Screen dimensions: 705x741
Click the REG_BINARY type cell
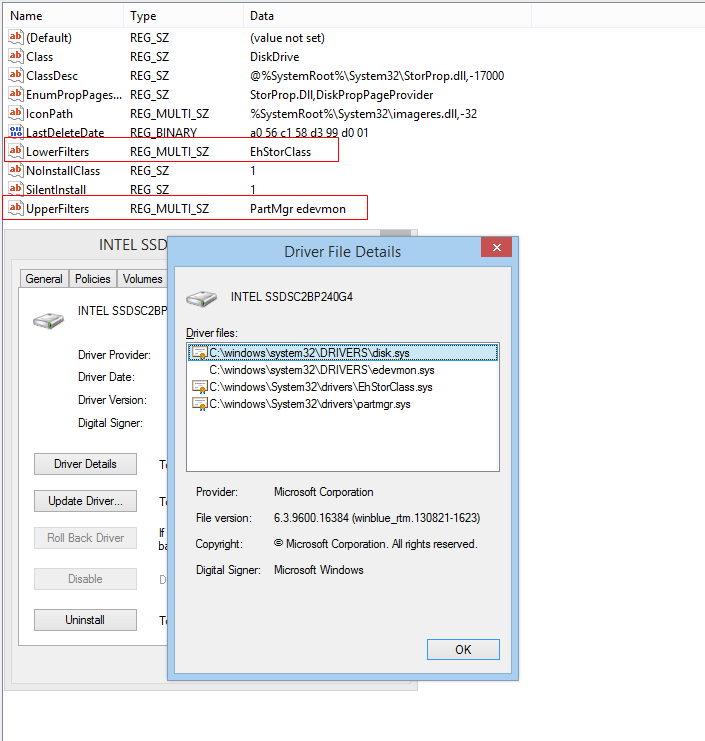(x=163, y=133)
